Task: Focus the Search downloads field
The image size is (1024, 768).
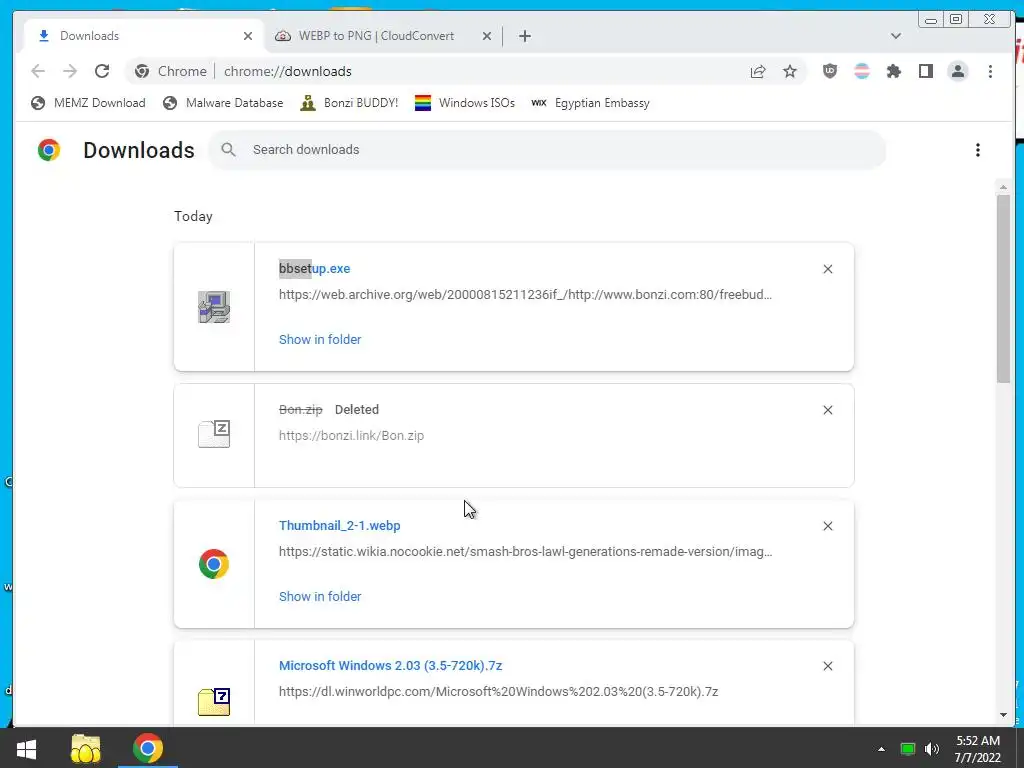Action: click(x=547, y=150)
